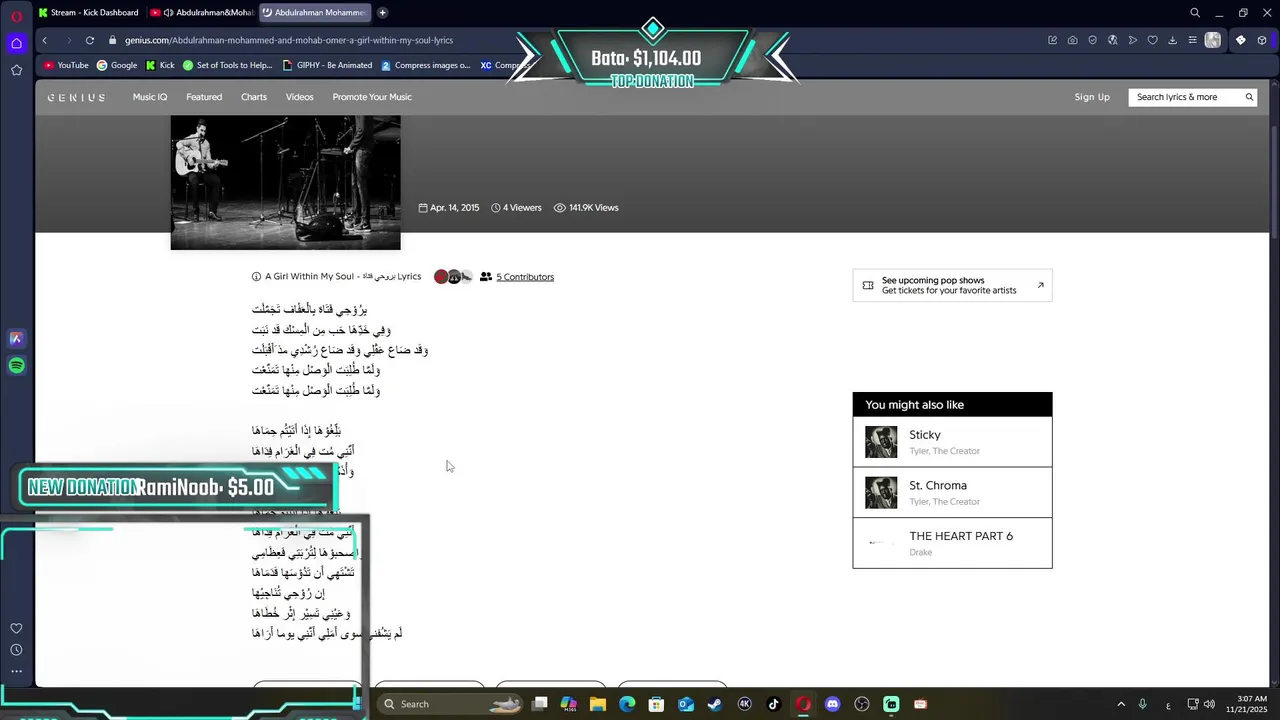Open Featured menu item
This screenshot has width=1280, height=720.
(204, 97)
